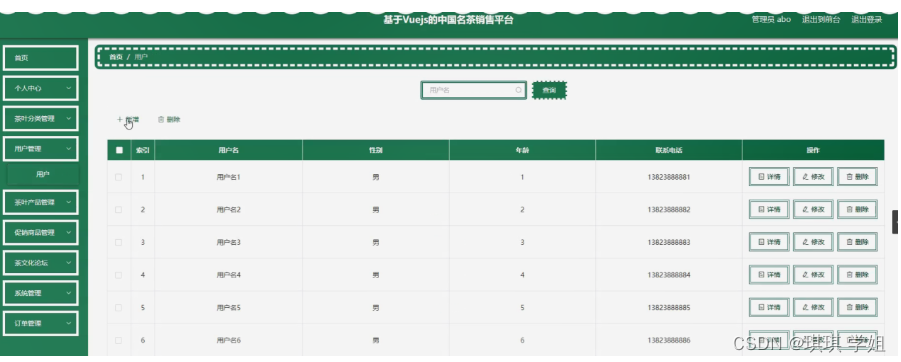The width and height of the screenshot is (901, 362).
Task: Click the trash icon for batch delete
Action: coord(161,120)
